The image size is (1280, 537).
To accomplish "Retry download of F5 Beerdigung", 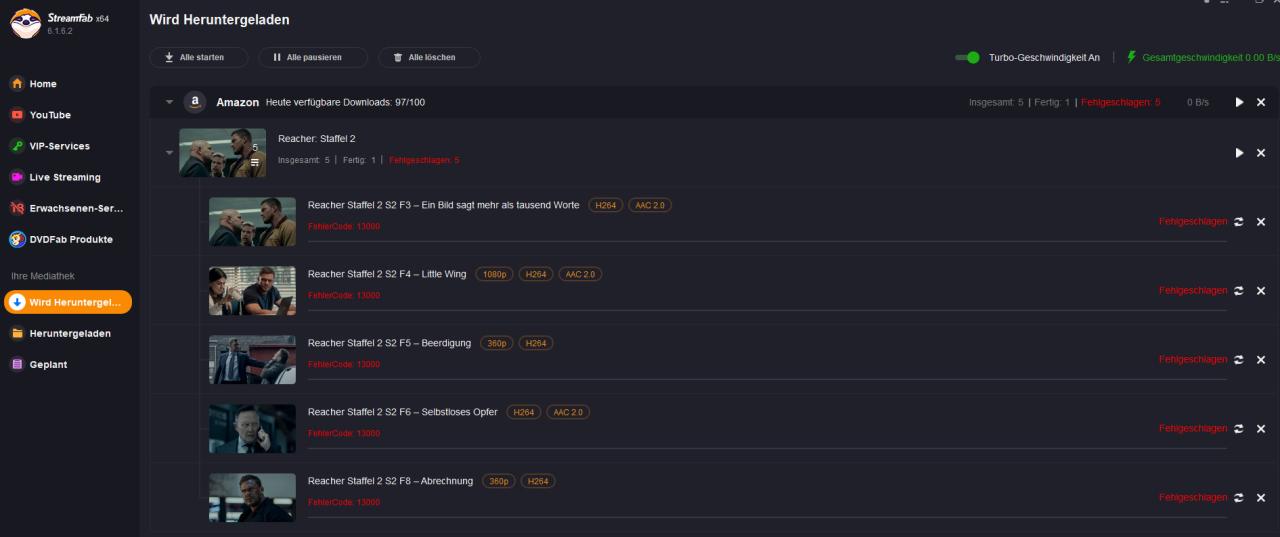I will (1240, 359).
